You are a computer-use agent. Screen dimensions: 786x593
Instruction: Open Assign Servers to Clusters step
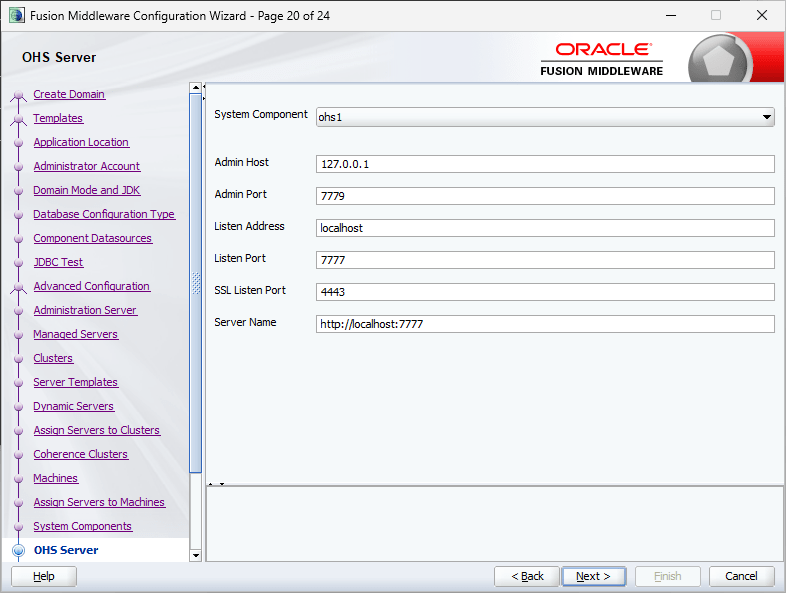(97, 431)
